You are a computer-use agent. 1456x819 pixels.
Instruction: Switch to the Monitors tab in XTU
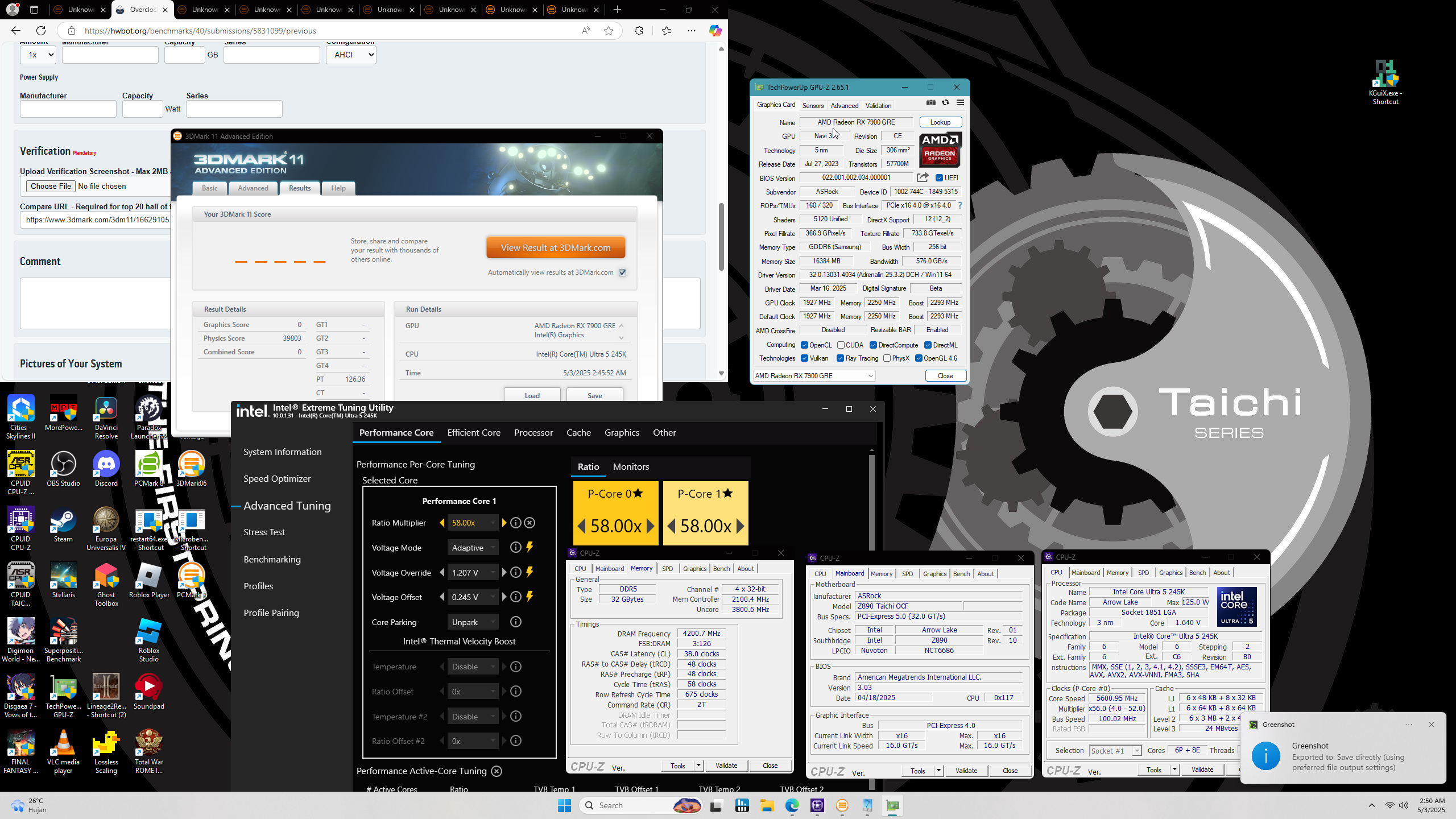pos(631,466)
